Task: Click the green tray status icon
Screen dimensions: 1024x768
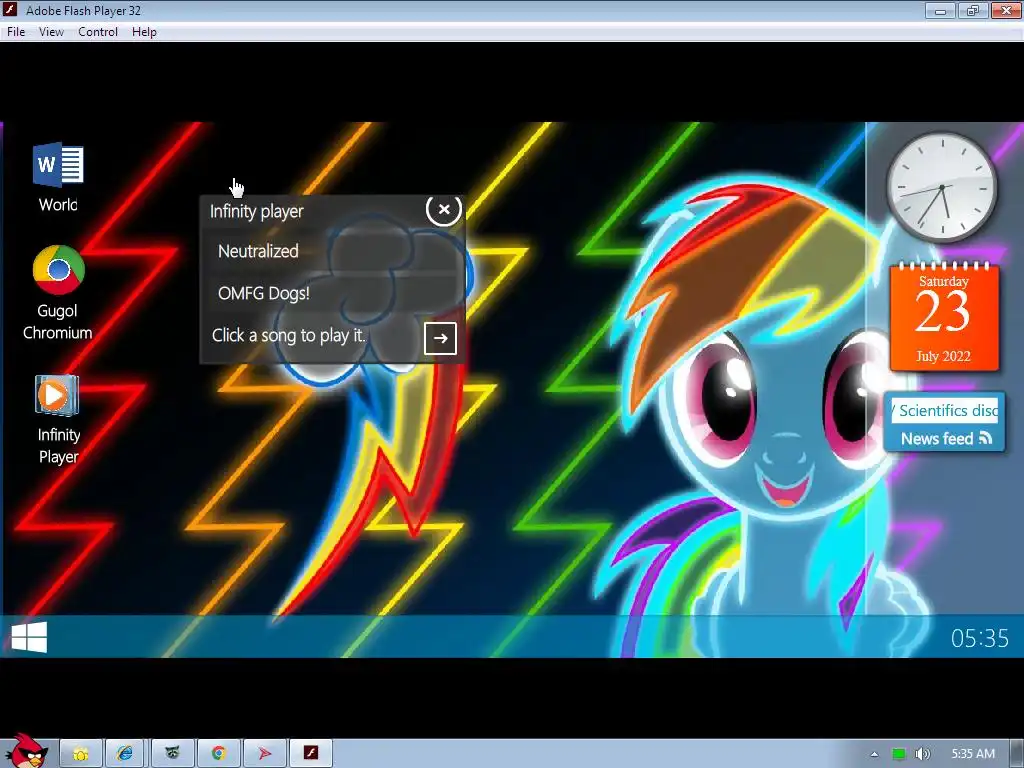Action: (x=899, y=754)
